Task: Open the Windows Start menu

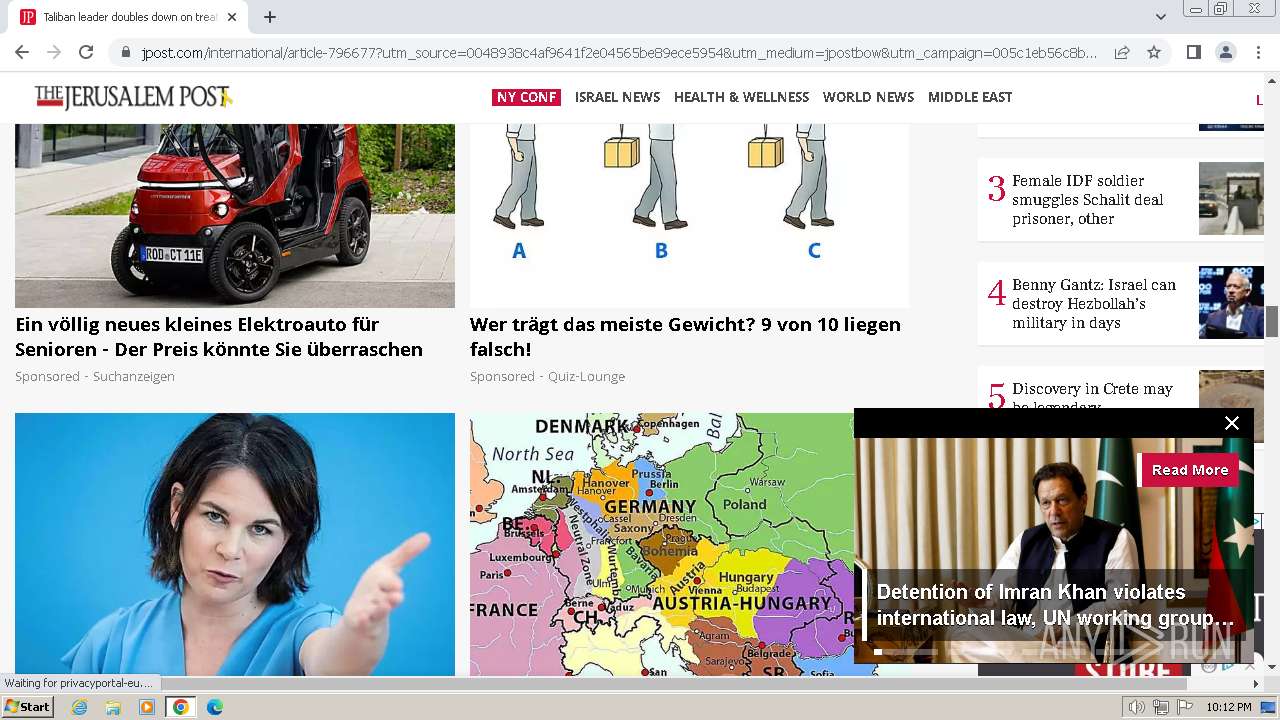Action: (x=27, y=707)
